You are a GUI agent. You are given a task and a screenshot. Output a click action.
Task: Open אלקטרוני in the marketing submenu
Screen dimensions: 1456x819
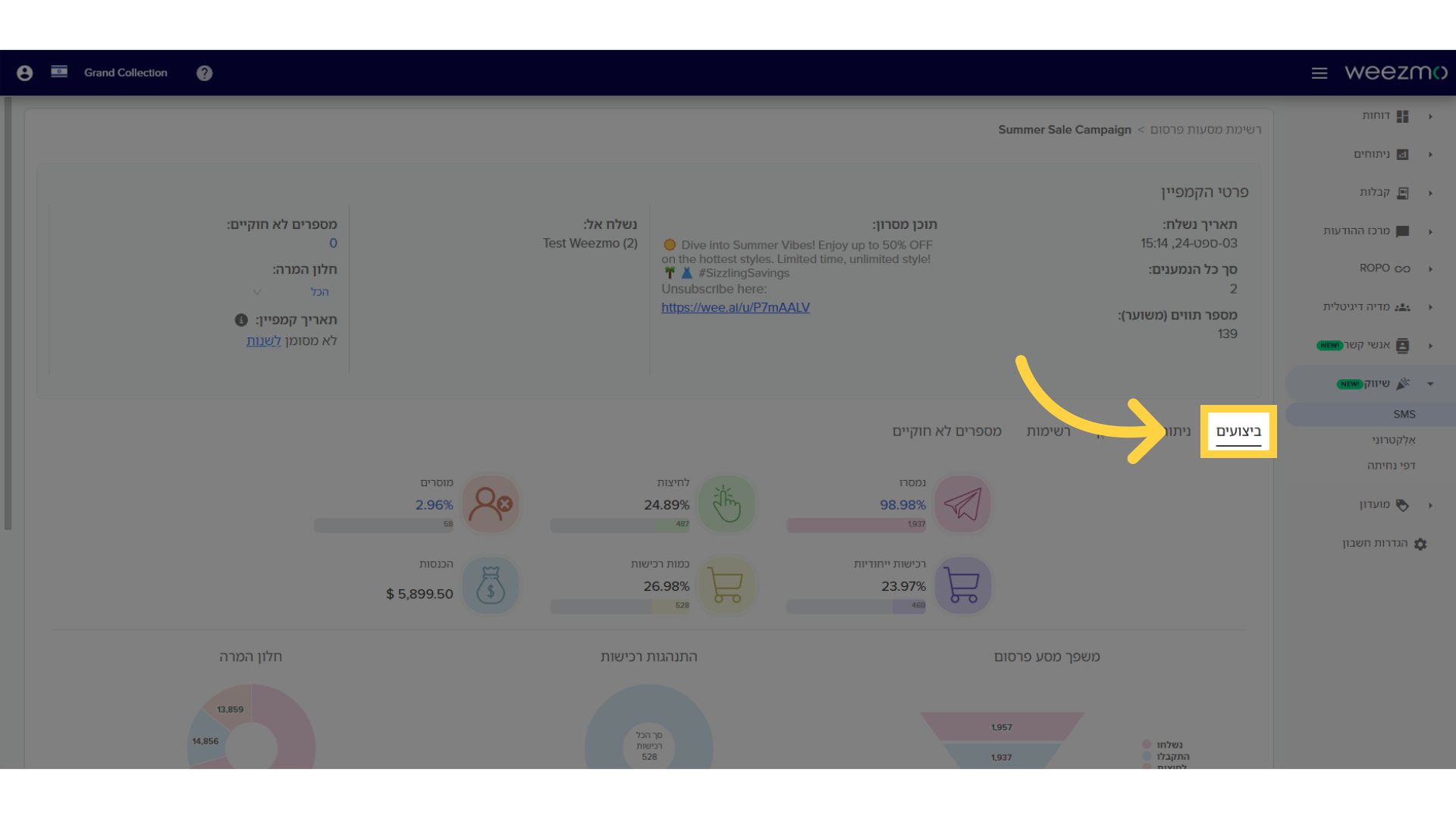(x=1394, y=440)
